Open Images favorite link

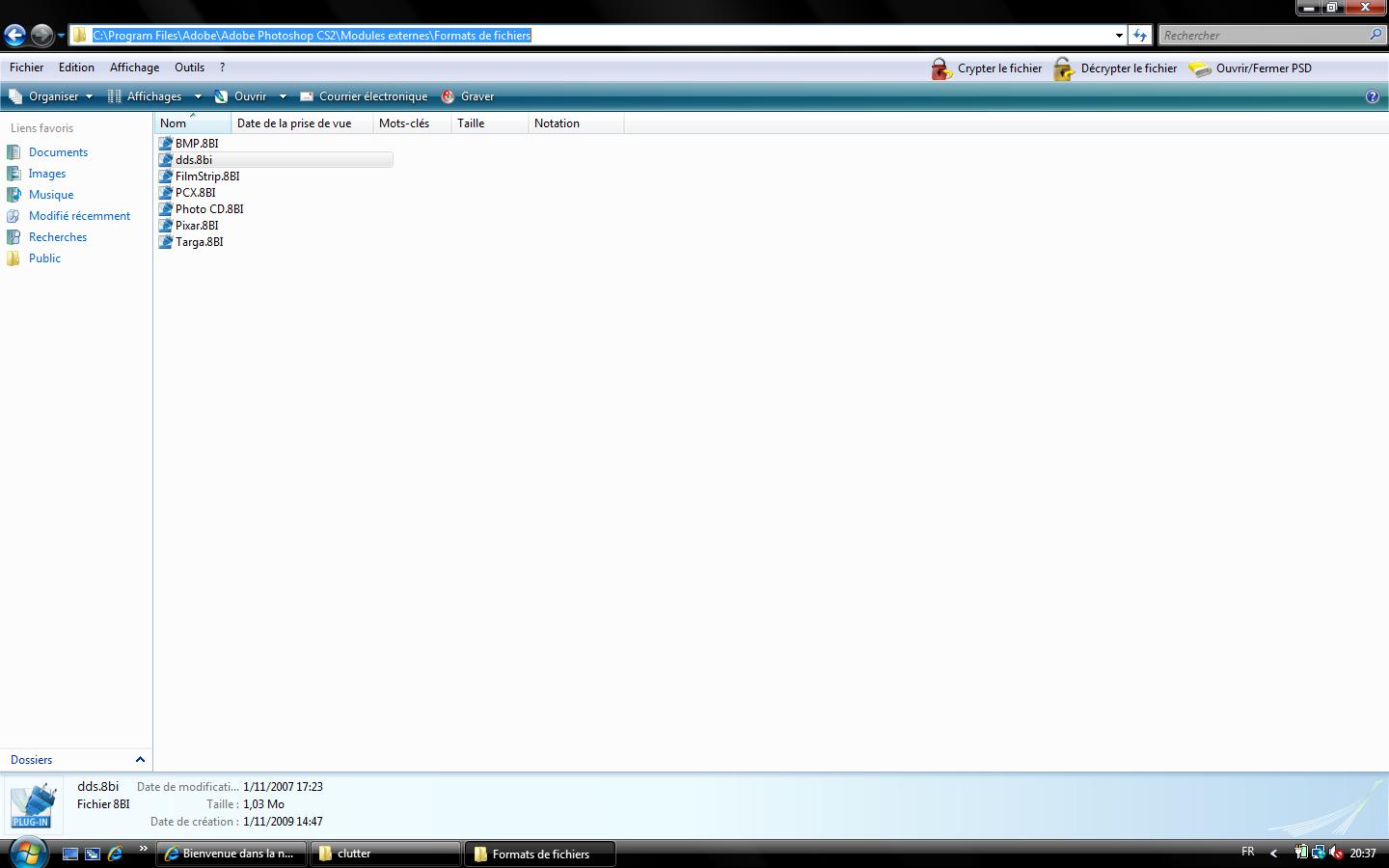click(47, 174)
